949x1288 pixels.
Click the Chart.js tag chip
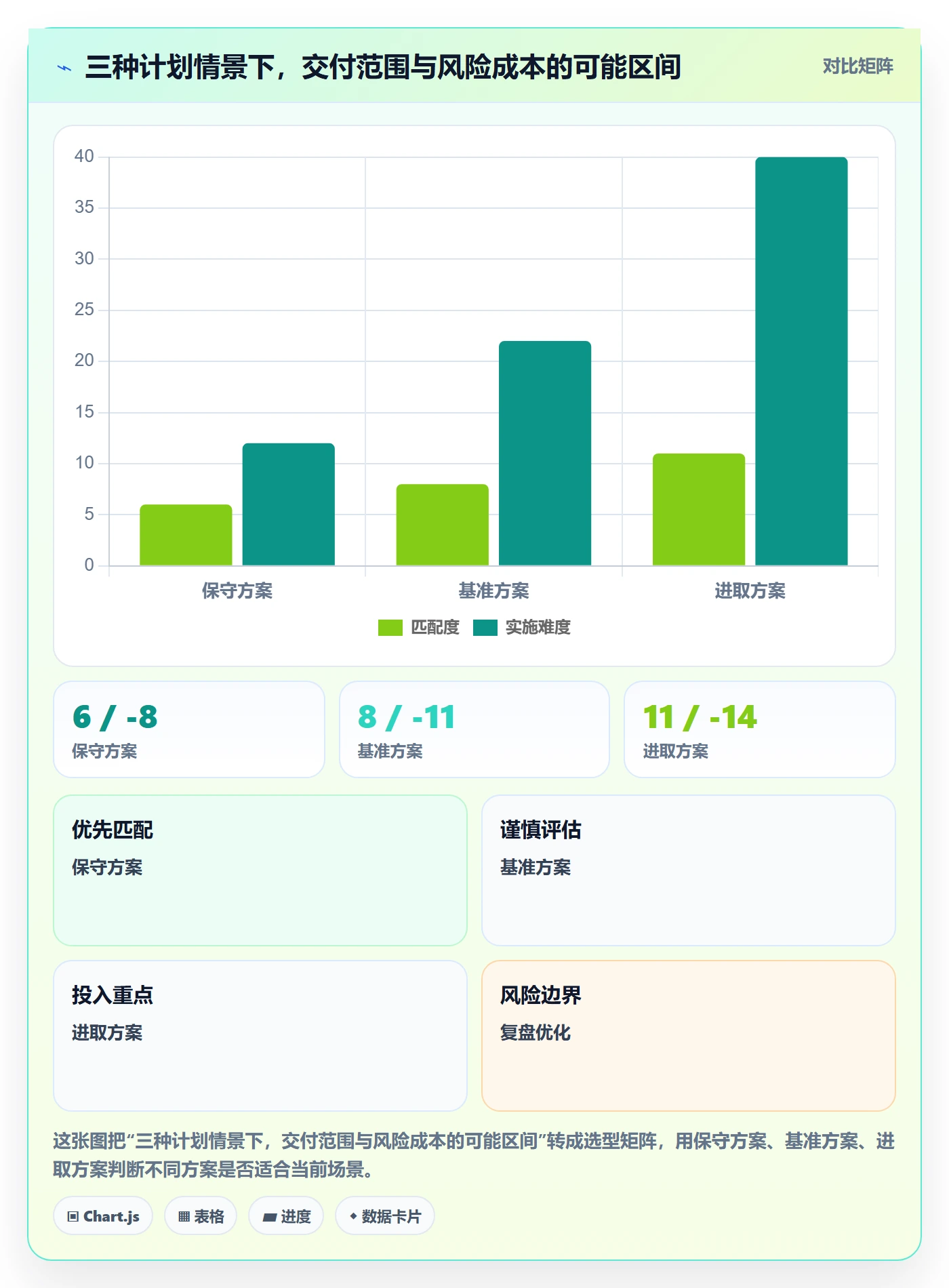(103, 1216)
